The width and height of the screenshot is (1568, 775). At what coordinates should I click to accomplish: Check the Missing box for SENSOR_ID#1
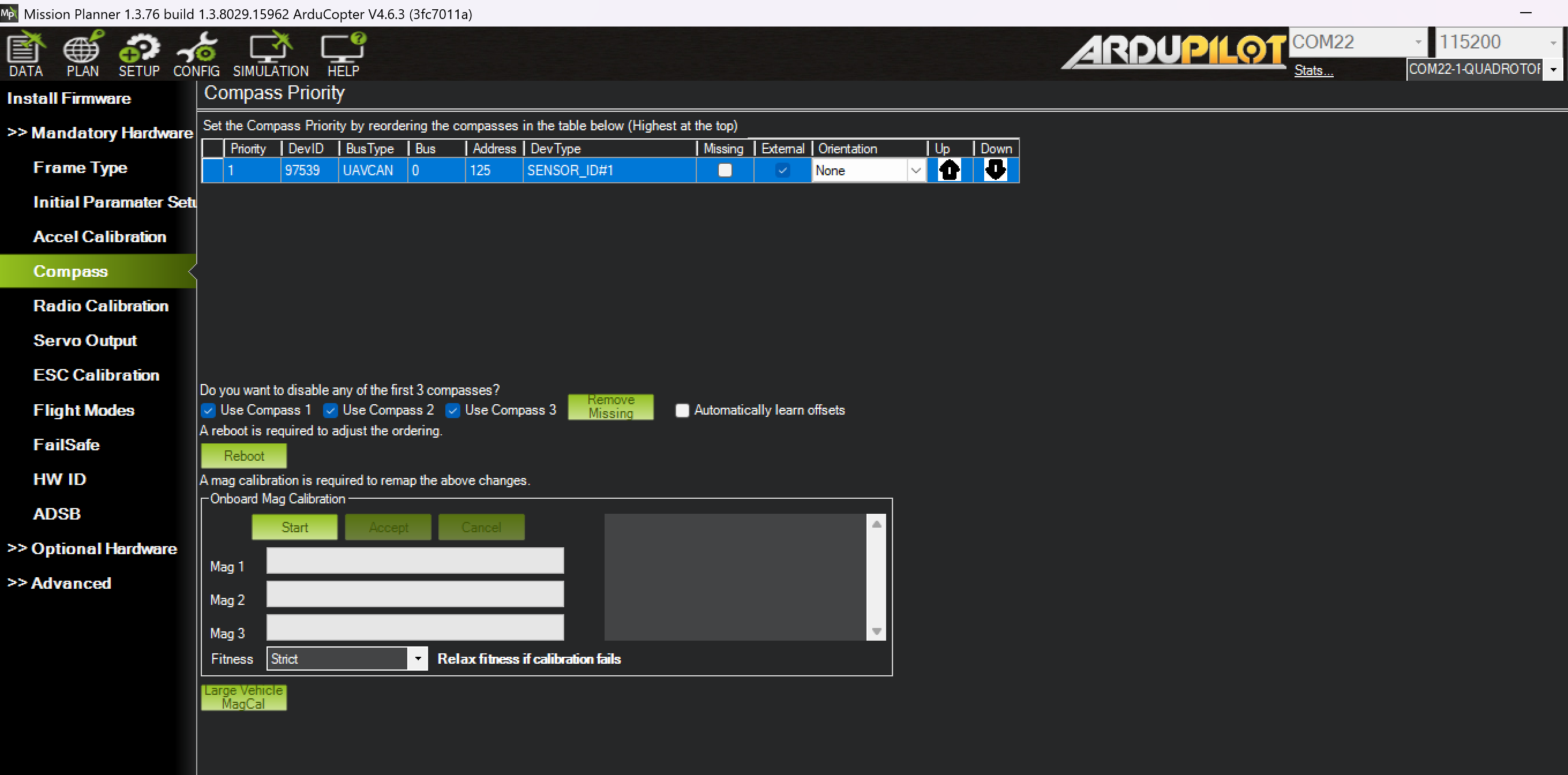pos(725,170)
